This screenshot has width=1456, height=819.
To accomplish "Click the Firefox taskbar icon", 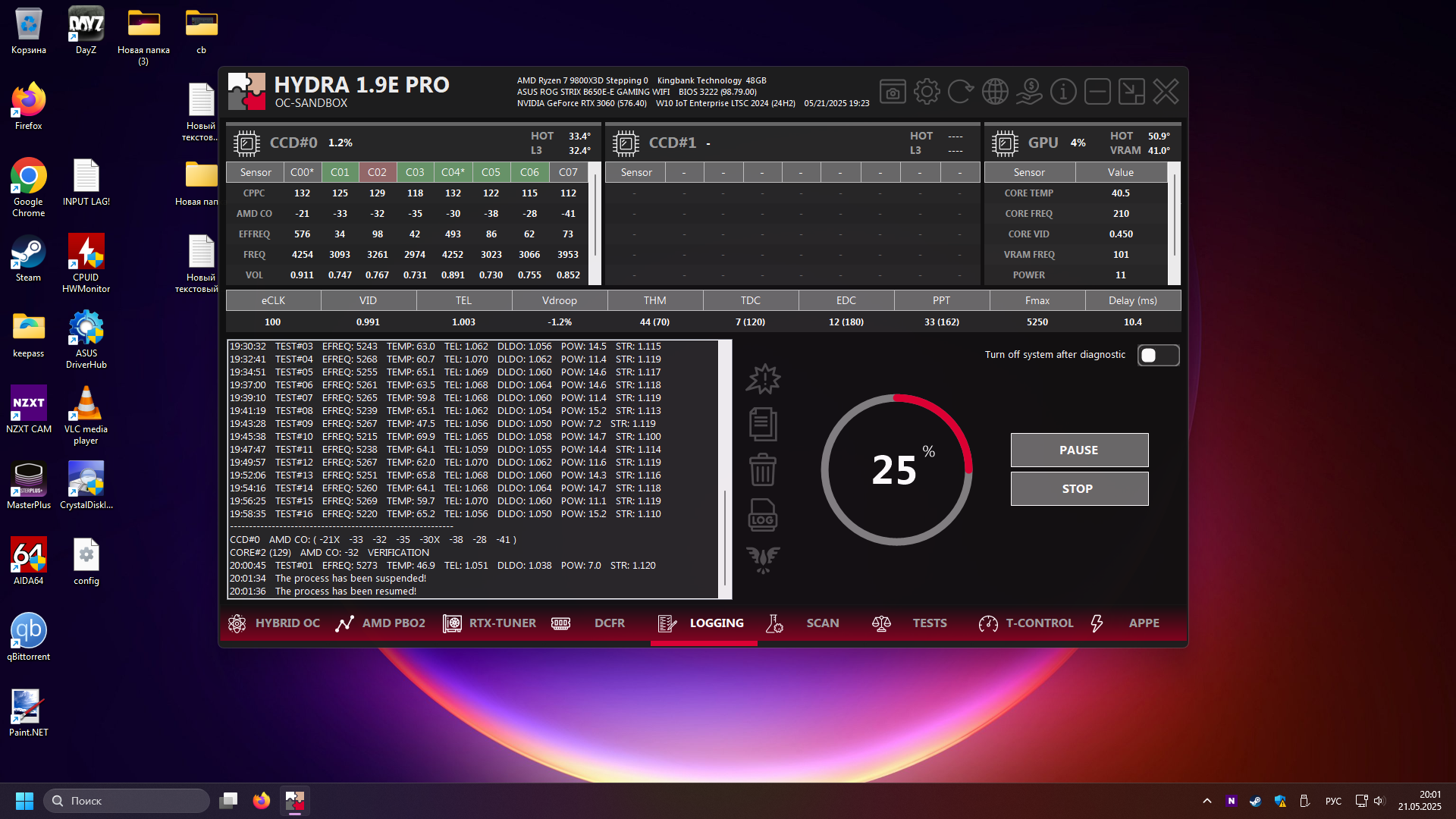I will (x=262, y=801).
